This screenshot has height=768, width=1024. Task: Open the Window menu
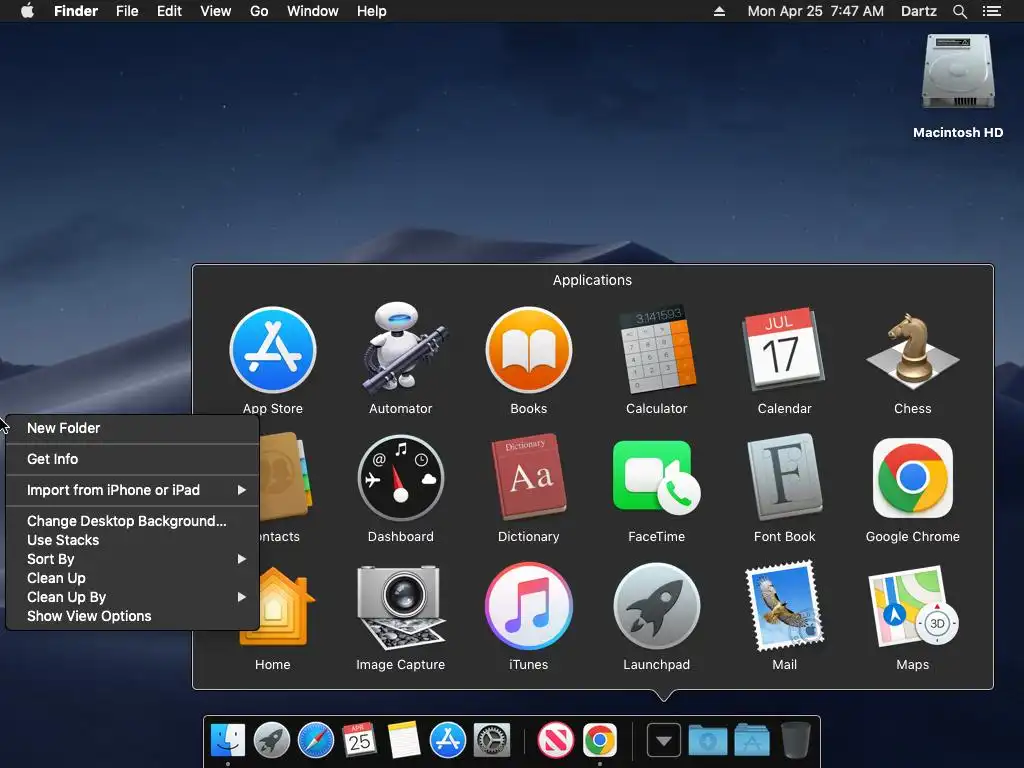[x=313, y=11]
